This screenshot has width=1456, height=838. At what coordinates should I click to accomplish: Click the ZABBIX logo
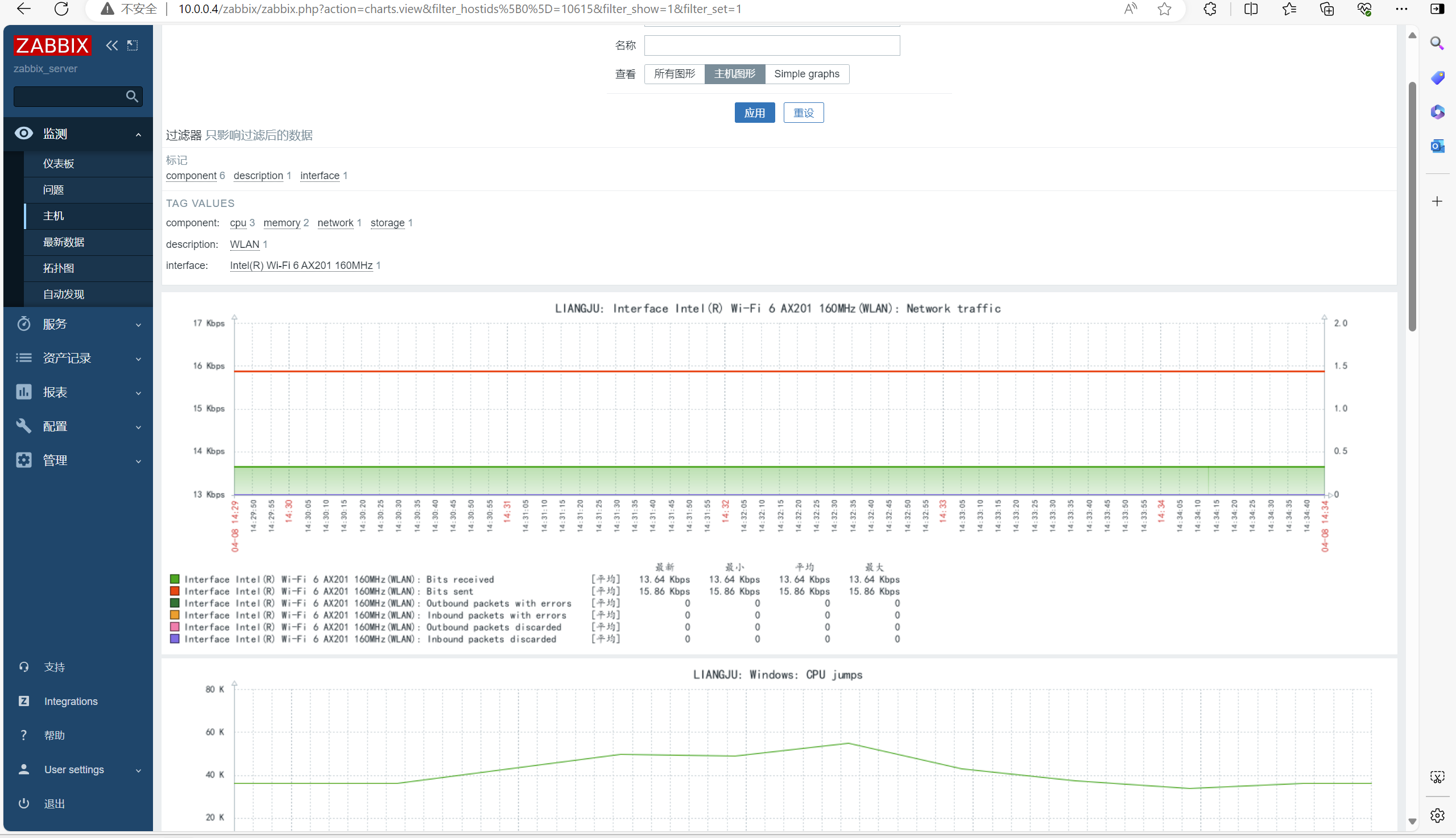click(x=52, y=45)
